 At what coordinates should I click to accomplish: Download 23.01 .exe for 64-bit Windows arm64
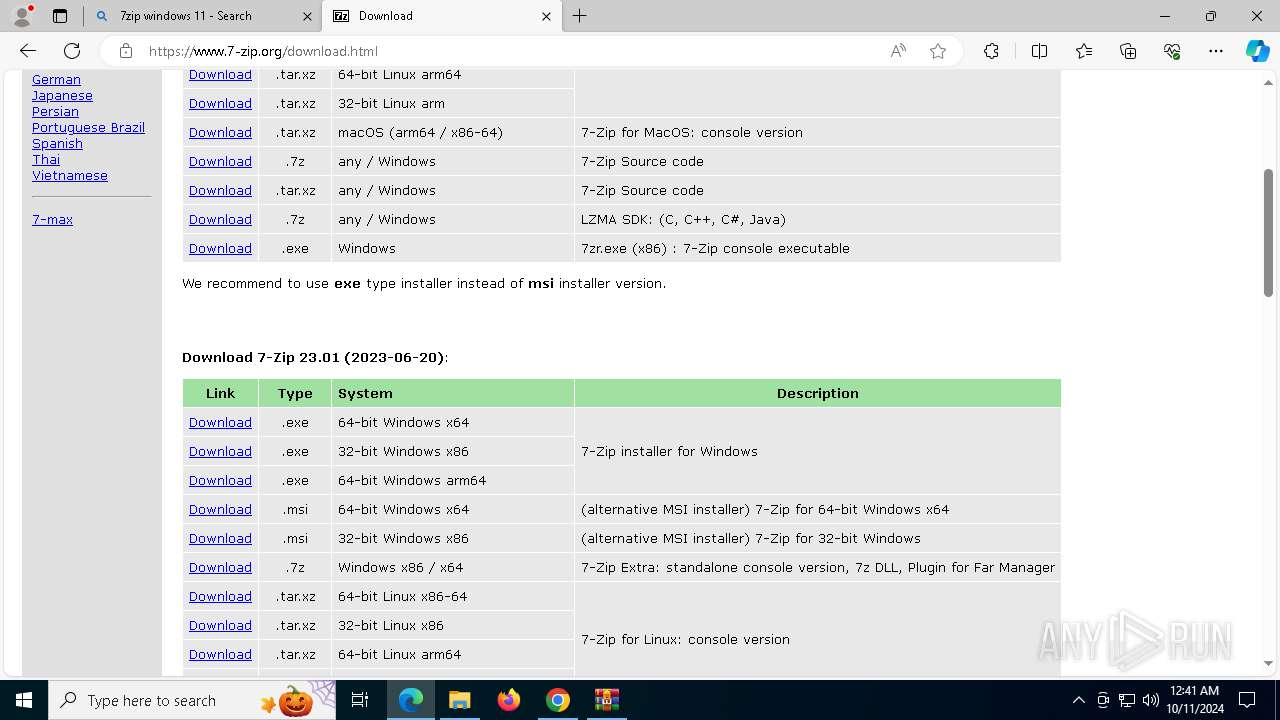pos(220,480)
